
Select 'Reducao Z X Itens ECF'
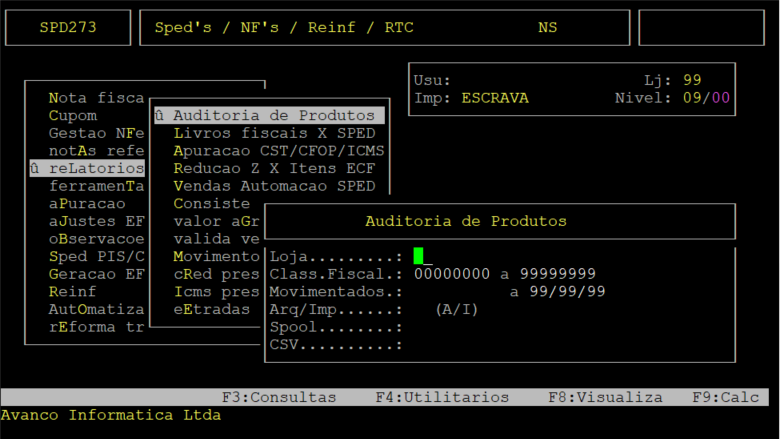(274, 169)
